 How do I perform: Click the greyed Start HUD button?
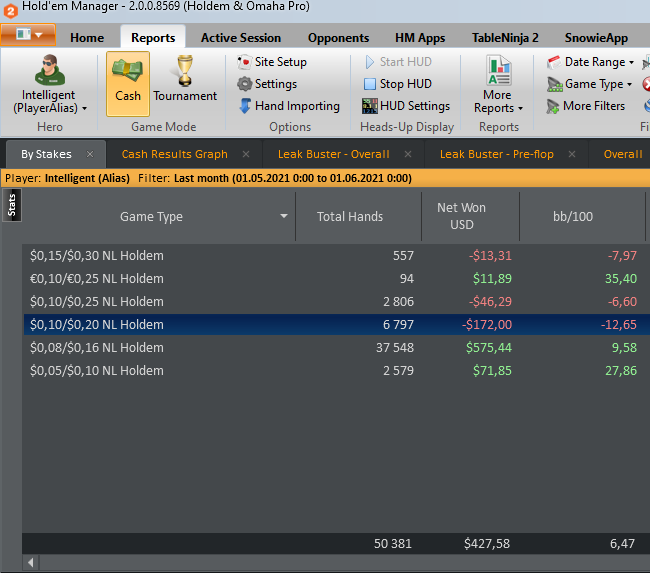point(398,62)
